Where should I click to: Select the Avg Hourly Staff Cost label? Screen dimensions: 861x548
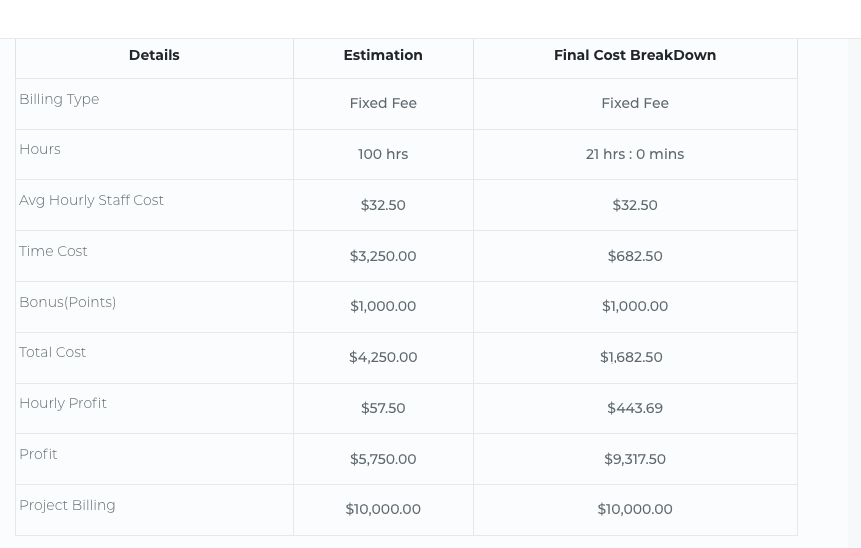(x=91, y=200)
